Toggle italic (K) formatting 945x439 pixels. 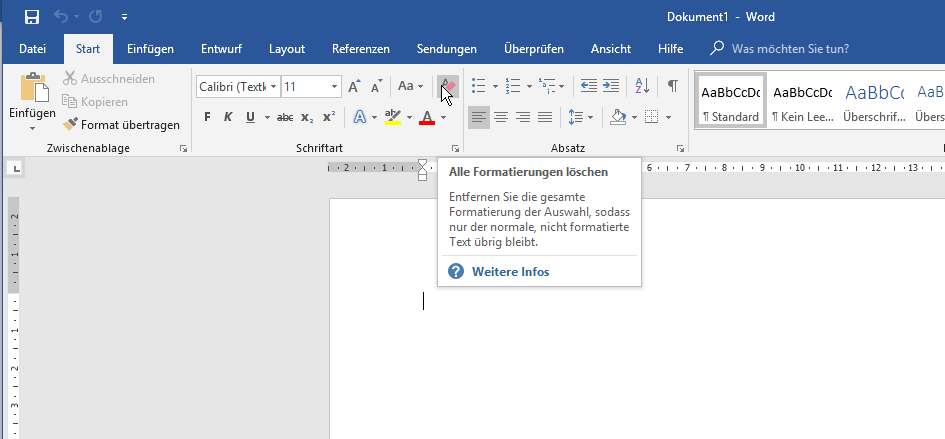pyautogui.click(x=228, y=117)
